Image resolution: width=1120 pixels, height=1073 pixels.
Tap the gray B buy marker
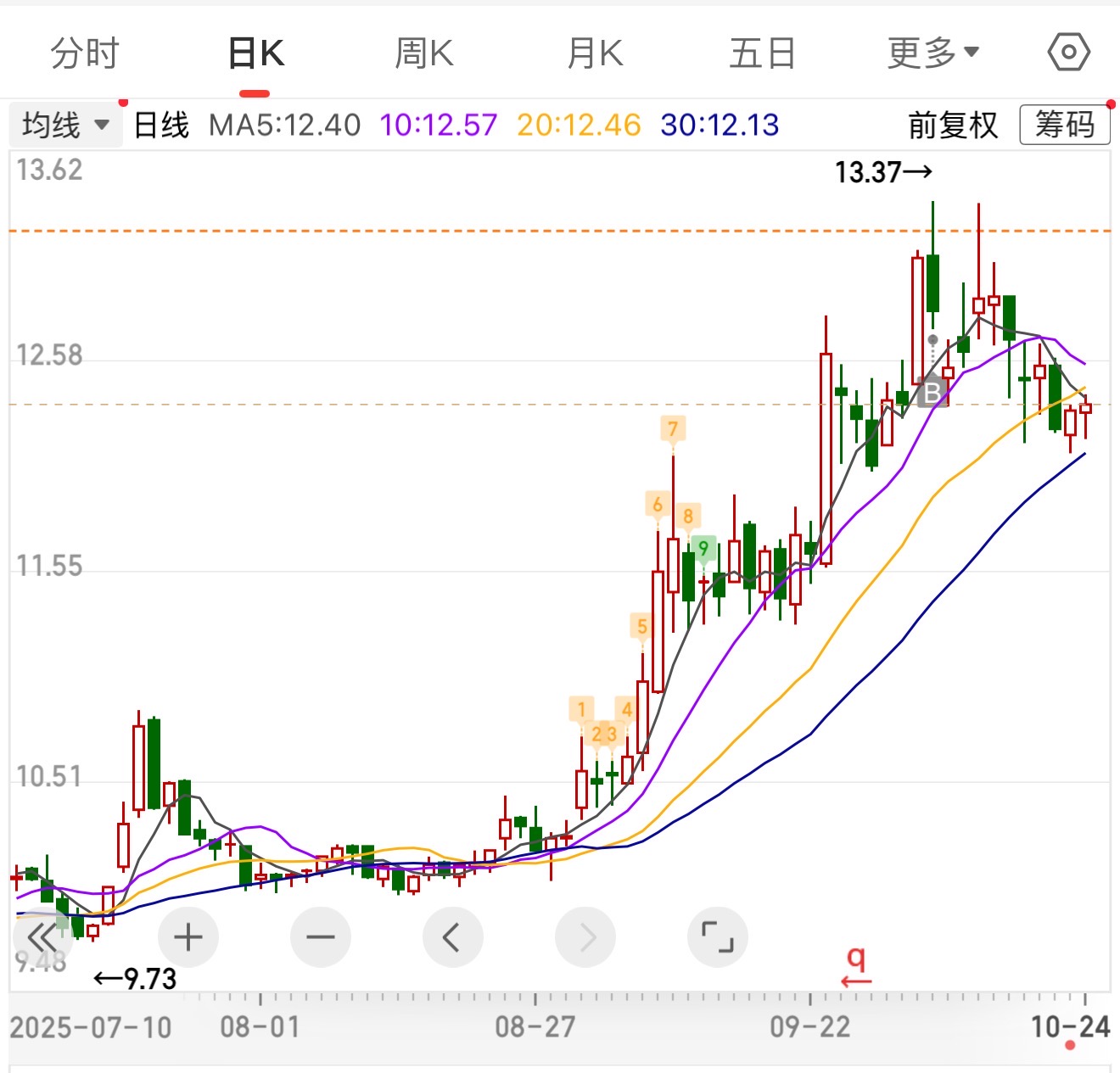pyautogui.click(x=932, y=392)
